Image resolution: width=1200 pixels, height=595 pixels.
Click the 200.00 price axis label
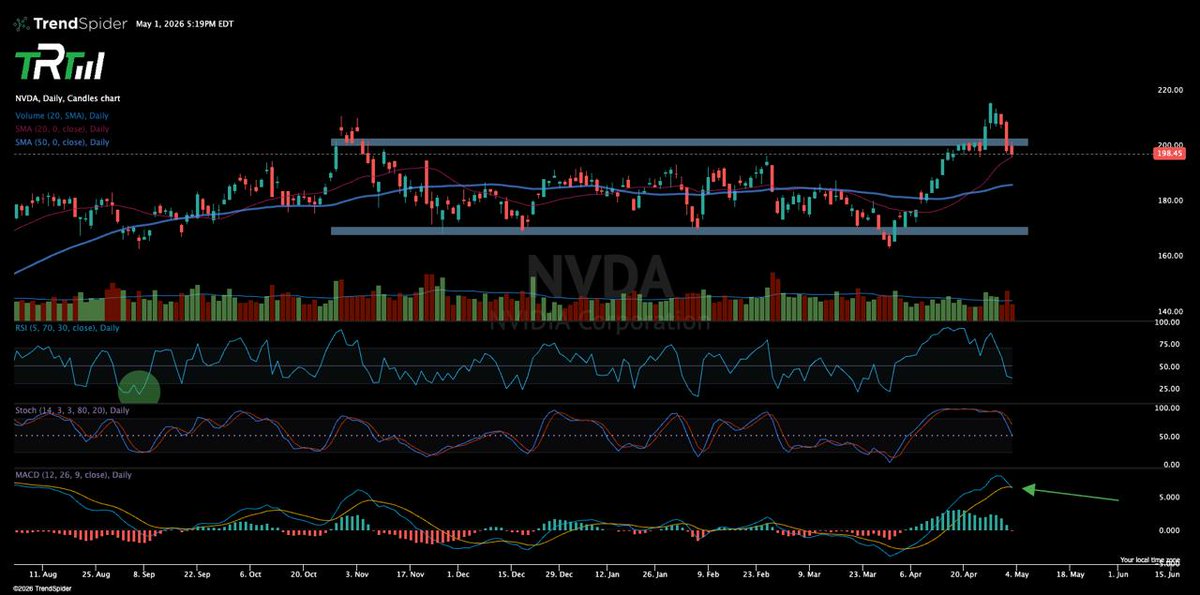click(1171, 145)
